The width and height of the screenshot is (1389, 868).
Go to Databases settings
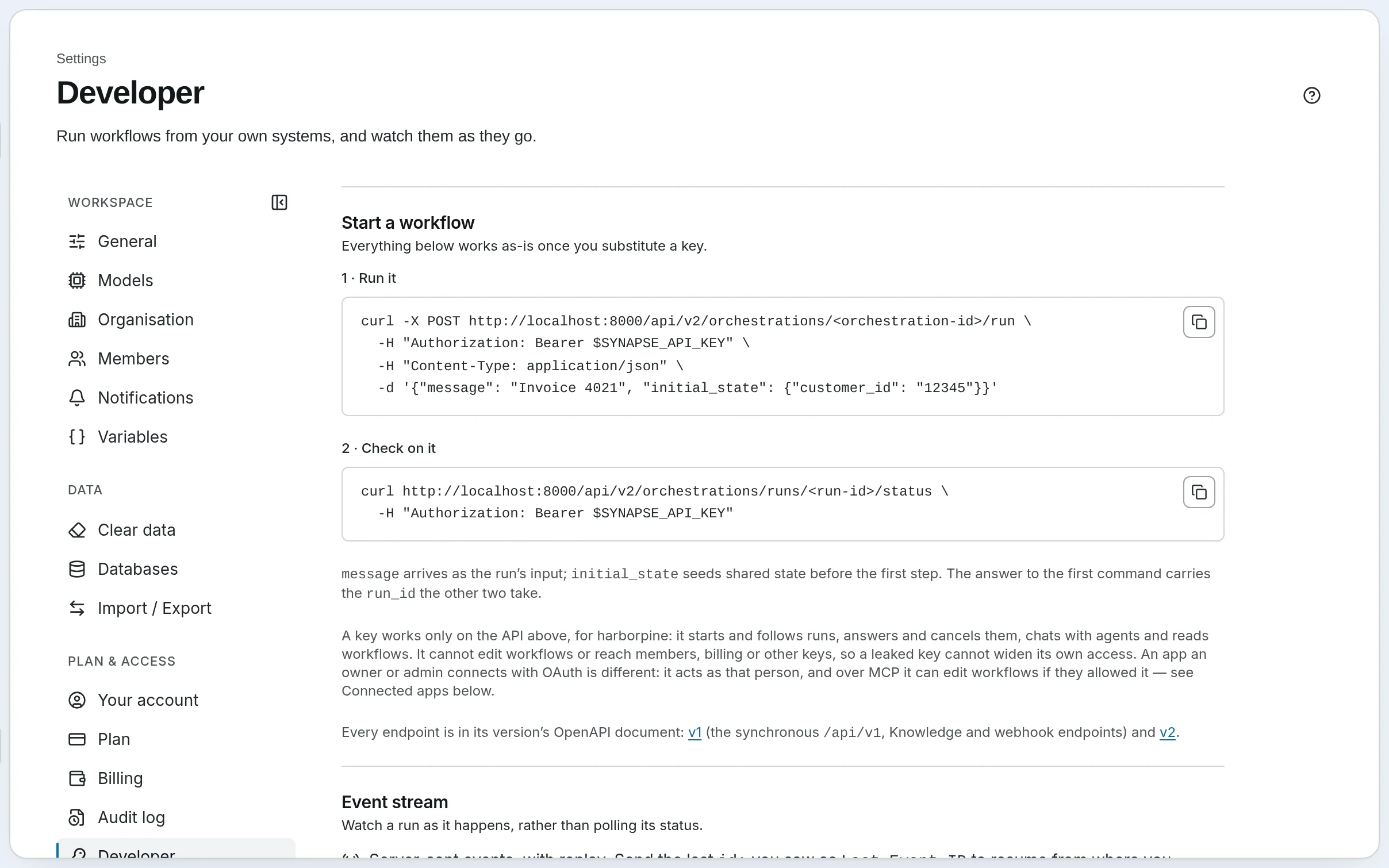tap(176, 569)
